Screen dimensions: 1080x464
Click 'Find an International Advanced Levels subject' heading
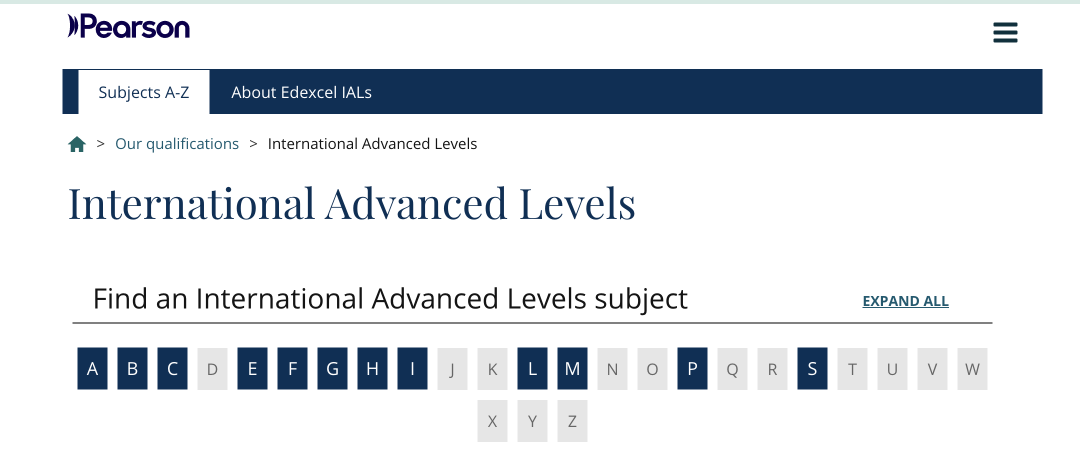[390, 299]
